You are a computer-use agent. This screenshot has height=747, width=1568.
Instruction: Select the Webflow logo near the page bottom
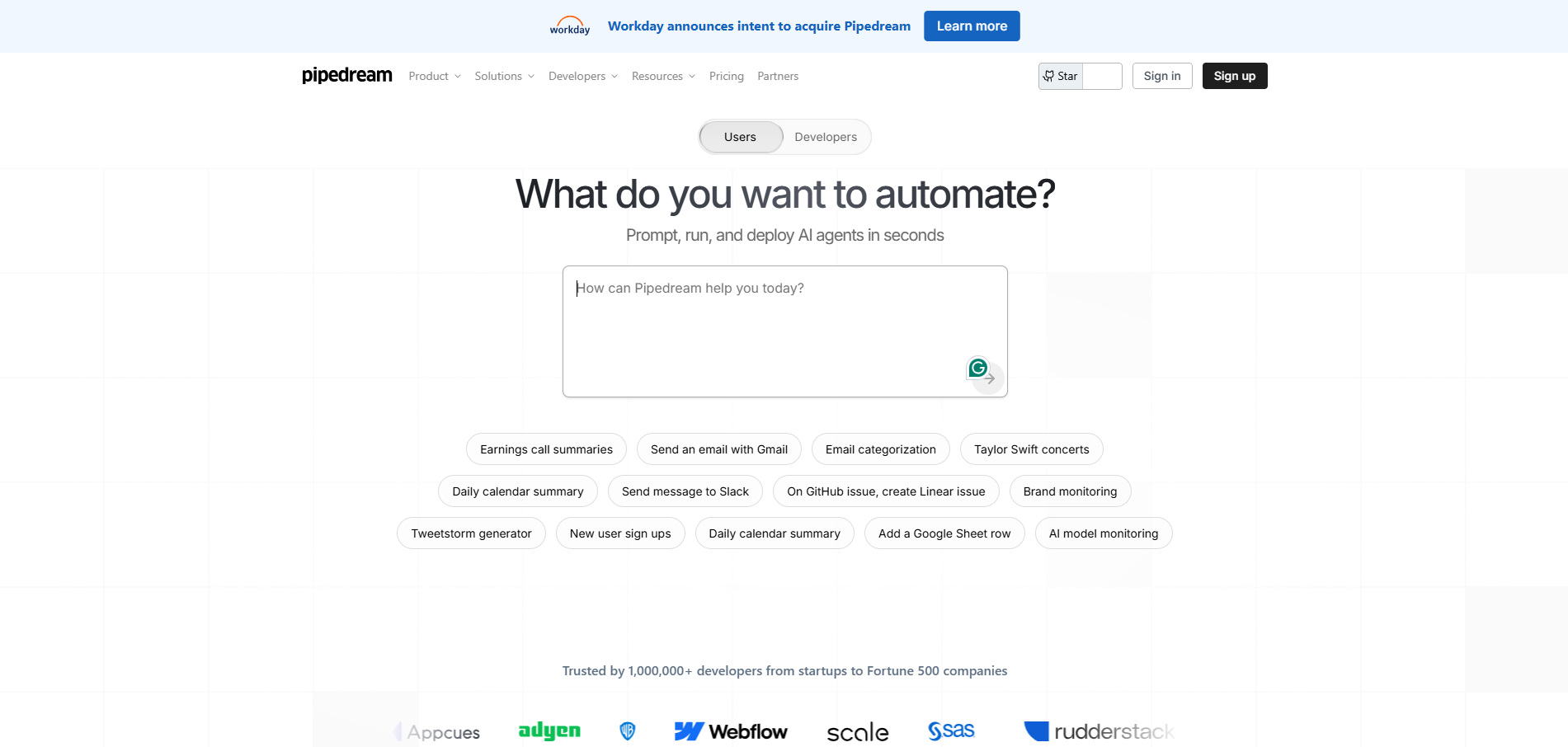[731, 731]
